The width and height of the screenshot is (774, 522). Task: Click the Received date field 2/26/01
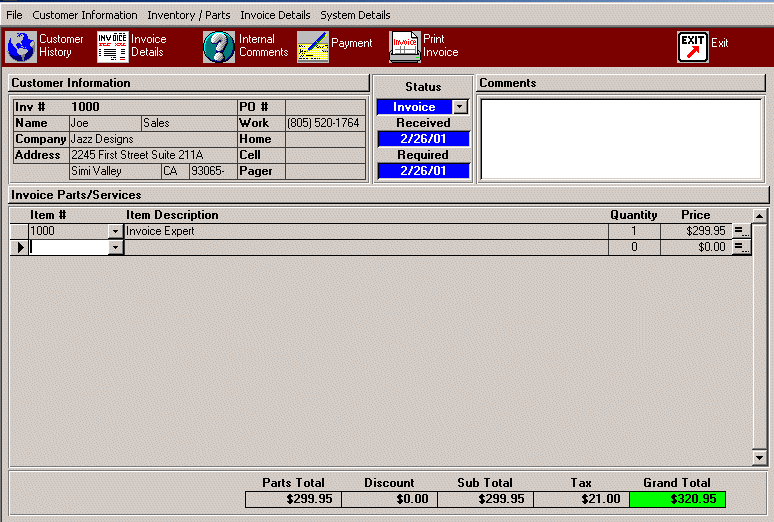pos(423,139)
